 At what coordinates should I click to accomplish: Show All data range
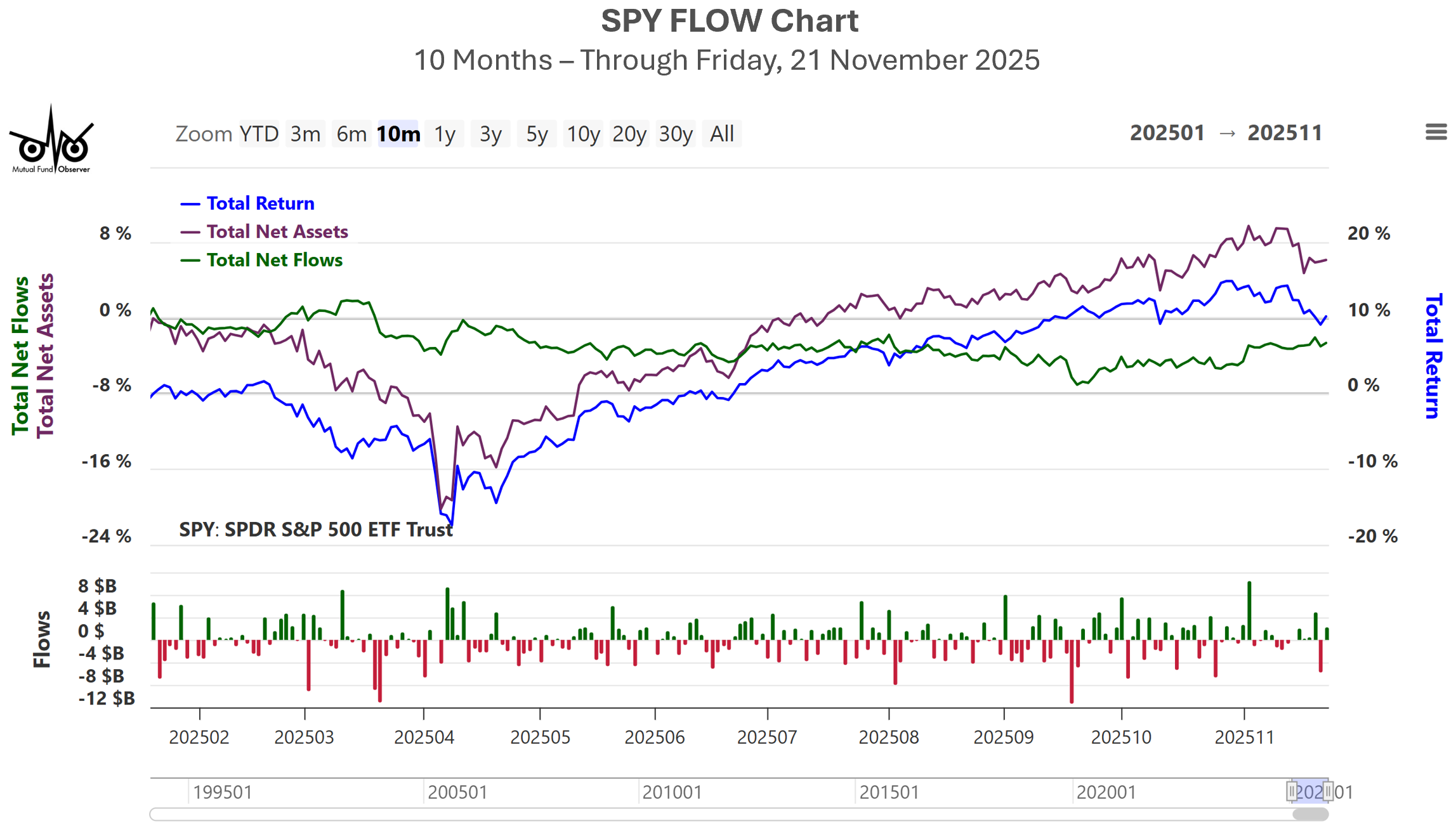(x=722, y=134)
